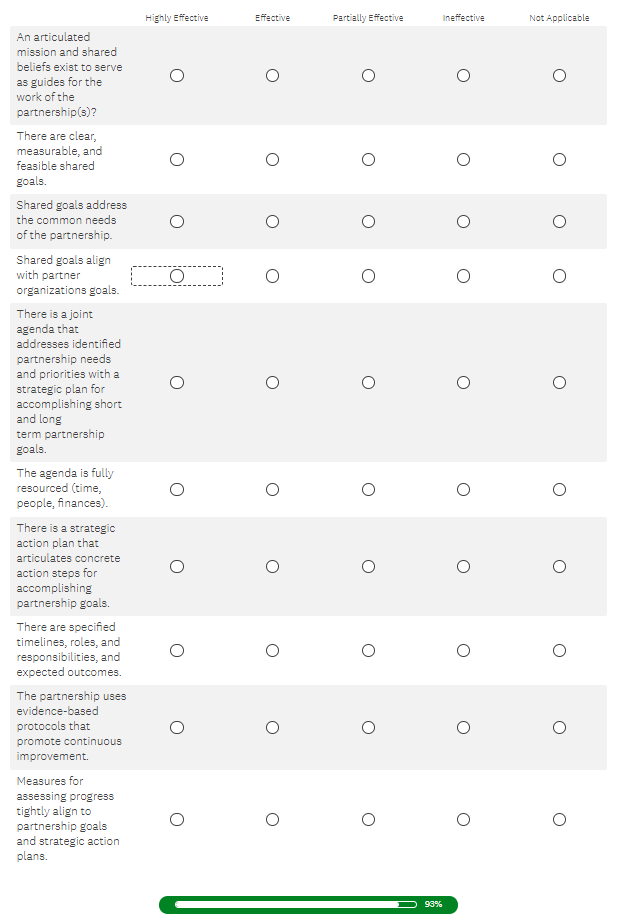
Task: Click the 'Highly Effective' column header
Action: (x=177, y=18)
